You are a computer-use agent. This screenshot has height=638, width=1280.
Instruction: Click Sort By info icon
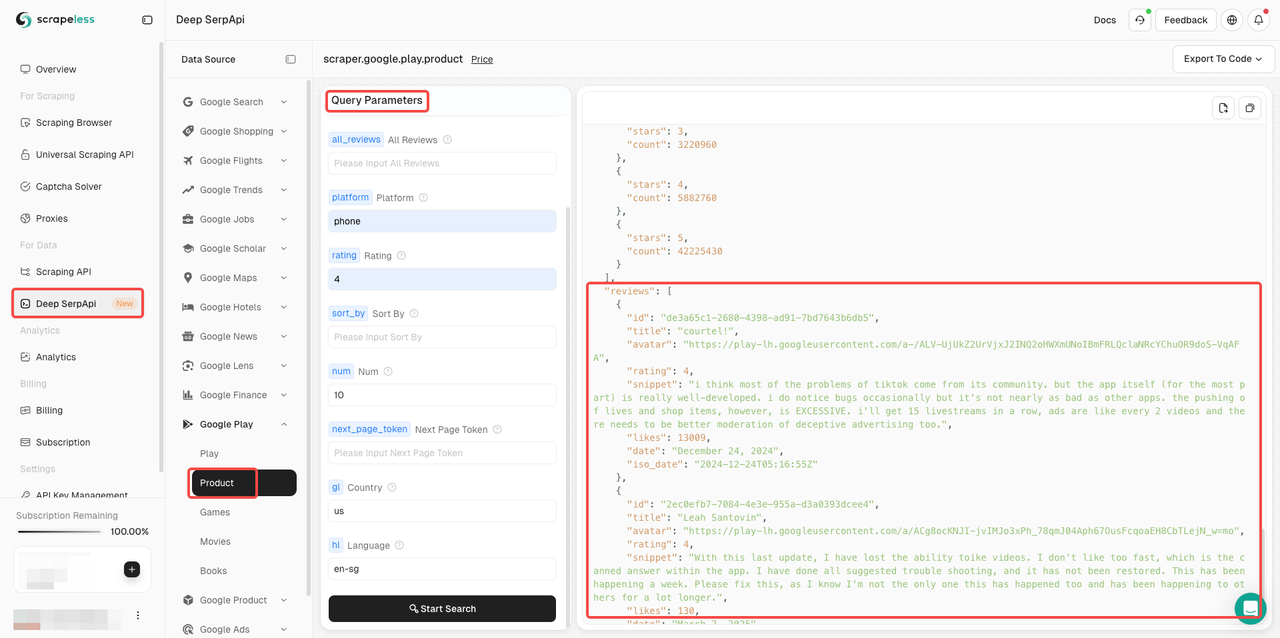point(413,313)
